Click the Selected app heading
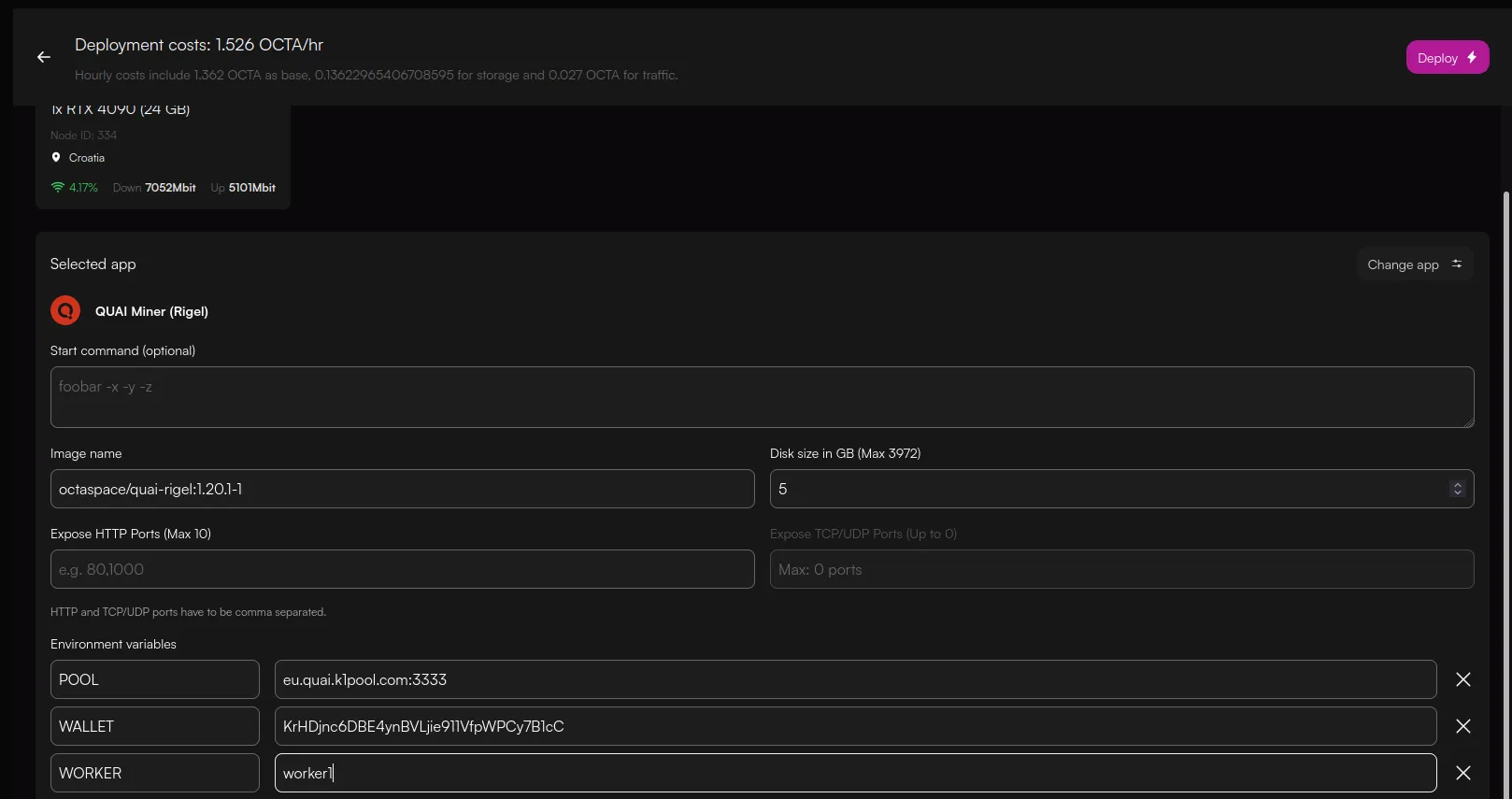 click(x=93, y=264)
